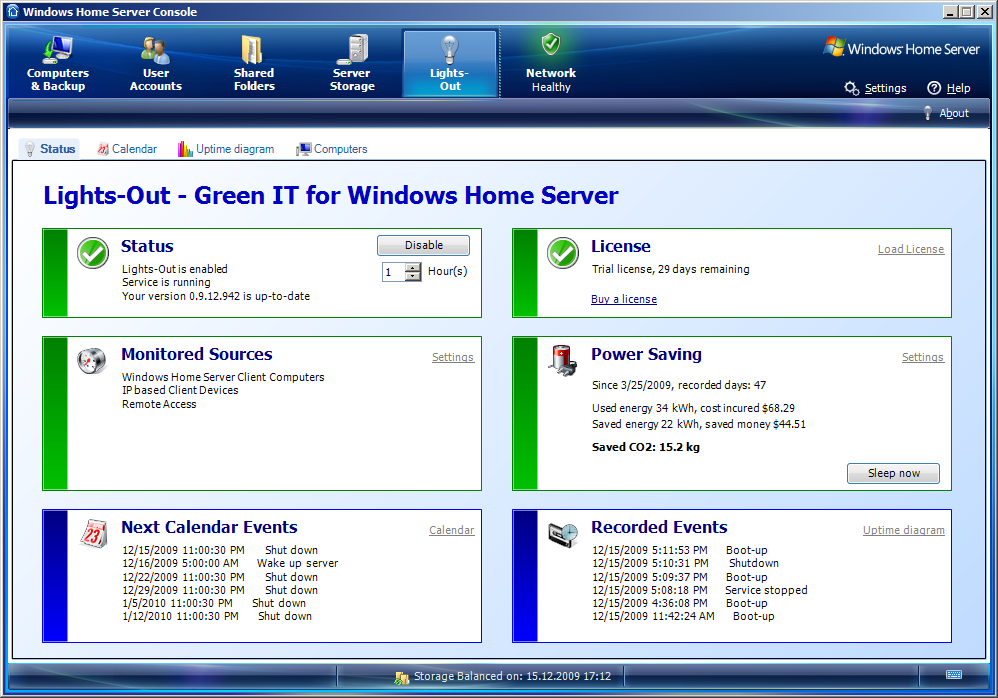This screenshot has height=698, width=998.
Task: Click the 12/15/2009 5:11:53 PM Boot-up event
Action: 680,550
